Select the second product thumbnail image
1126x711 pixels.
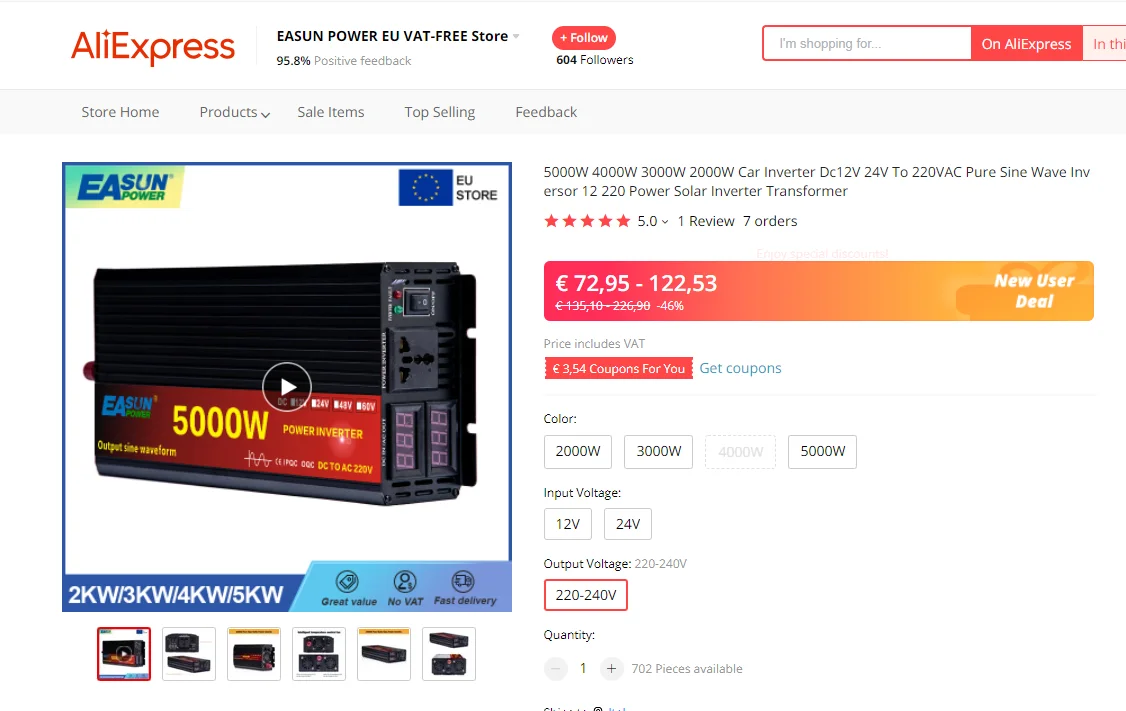click(x=189, y=654)
